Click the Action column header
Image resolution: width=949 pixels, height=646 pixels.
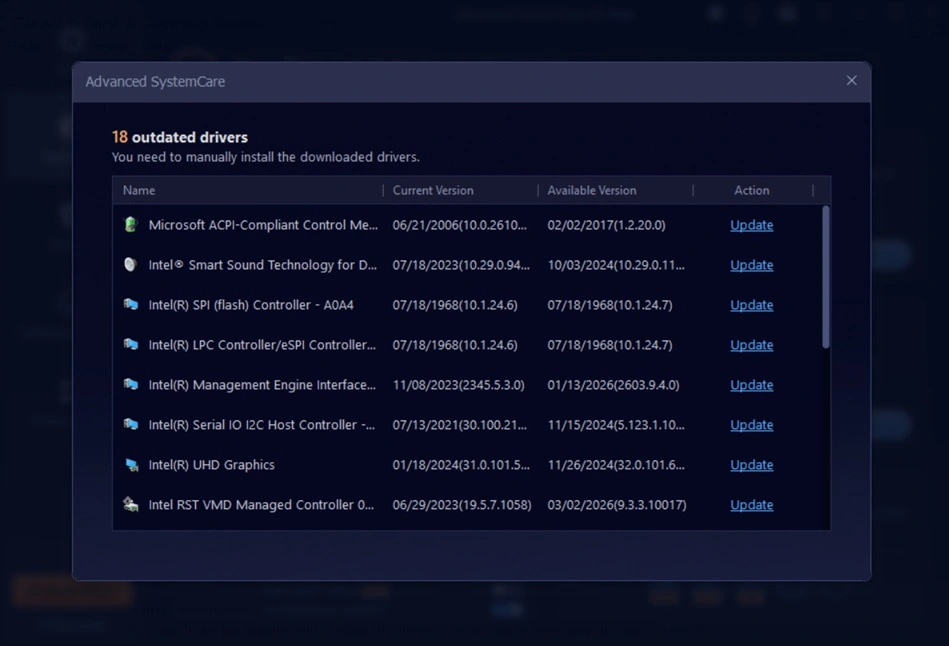[752, 190]
